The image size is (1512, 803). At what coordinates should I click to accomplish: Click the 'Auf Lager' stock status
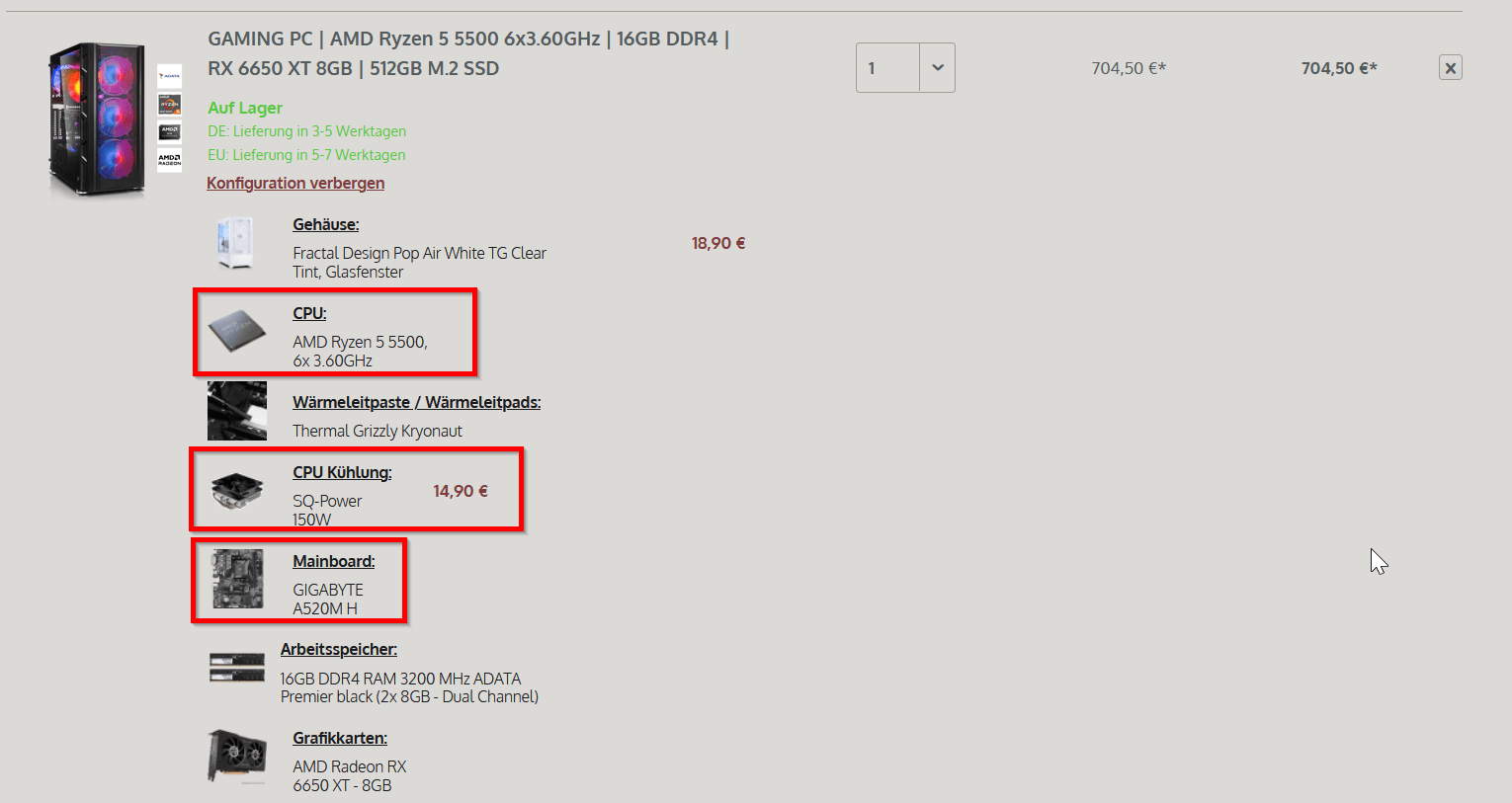245,108
